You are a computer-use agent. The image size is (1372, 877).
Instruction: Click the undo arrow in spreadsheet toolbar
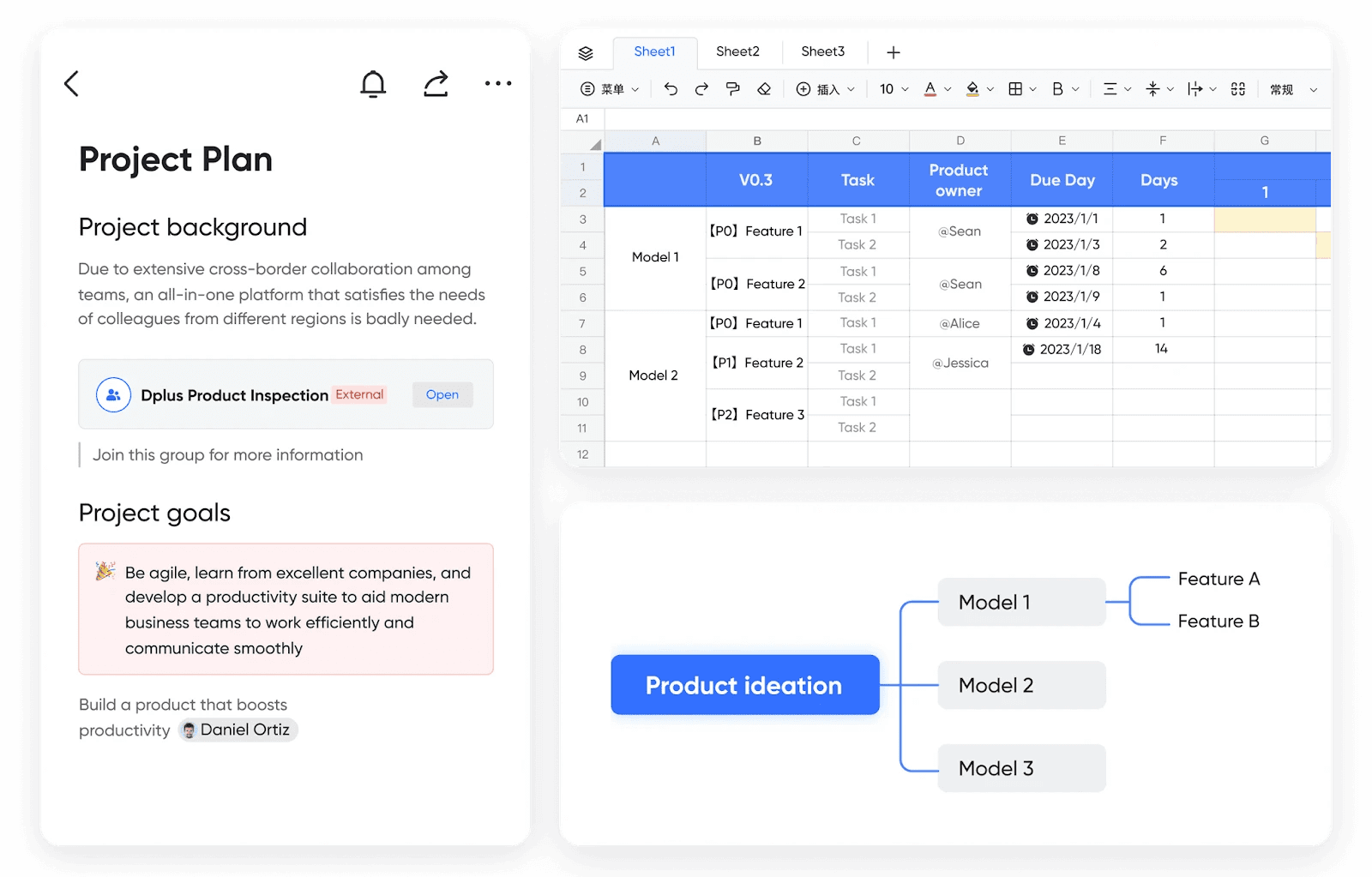[x=671, y=89]
